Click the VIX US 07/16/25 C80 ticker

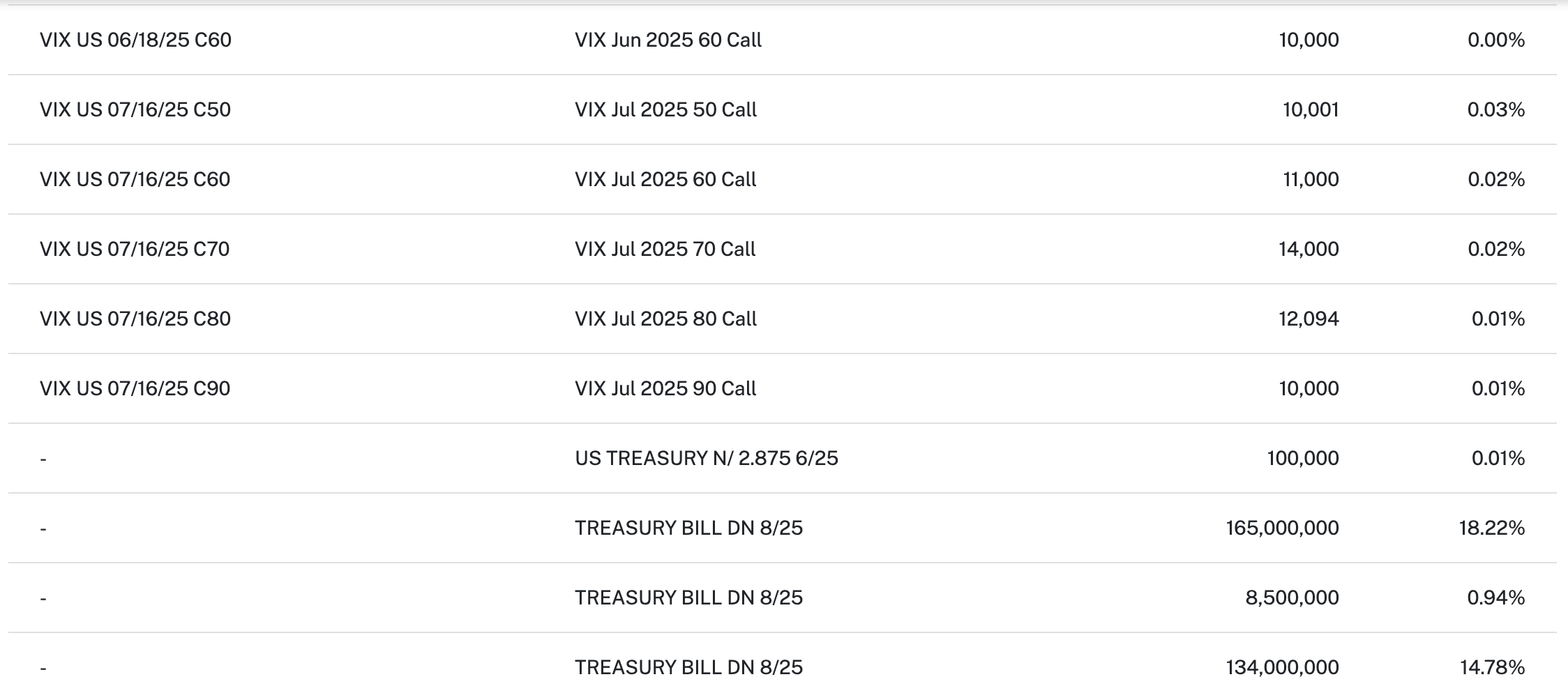(x=135, y=319)
